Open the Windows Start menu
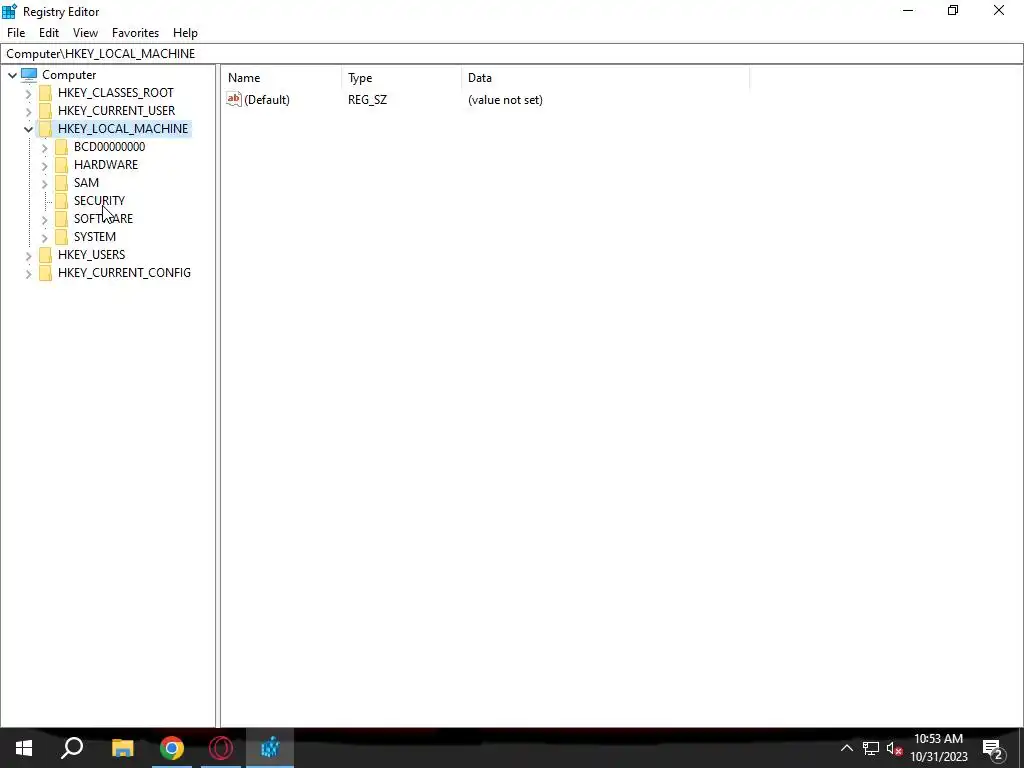The height and width of the screenshot is (768, 1024). coord(24,748)
